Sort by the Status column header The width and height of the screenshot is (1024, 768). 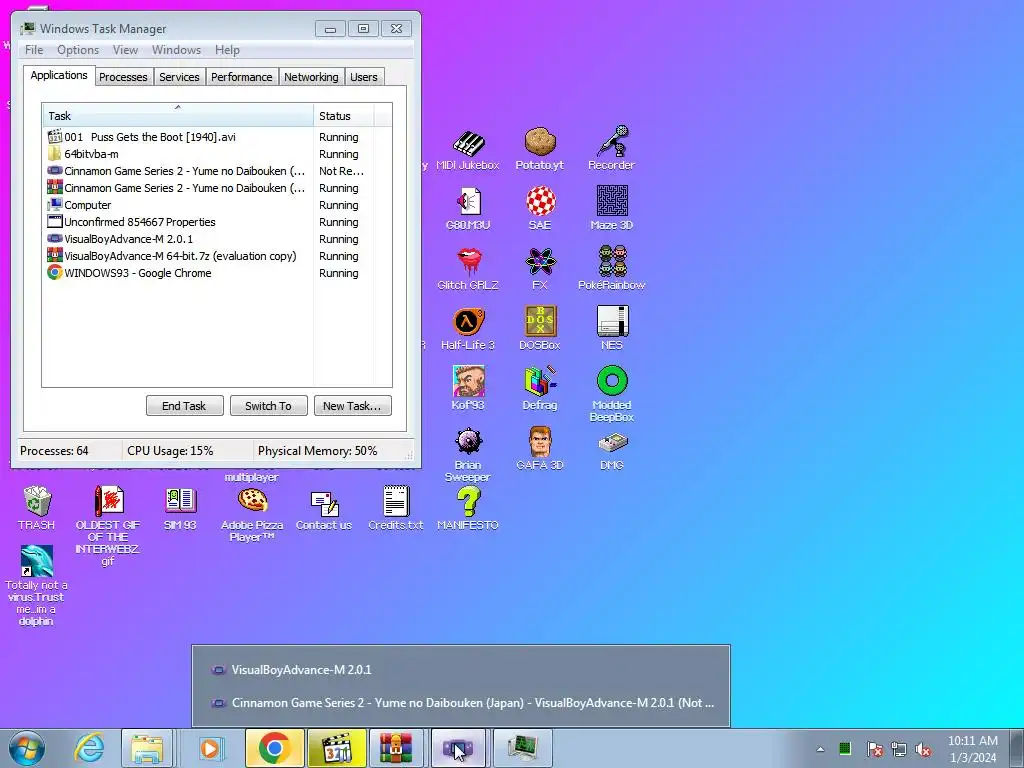[344, 116]
